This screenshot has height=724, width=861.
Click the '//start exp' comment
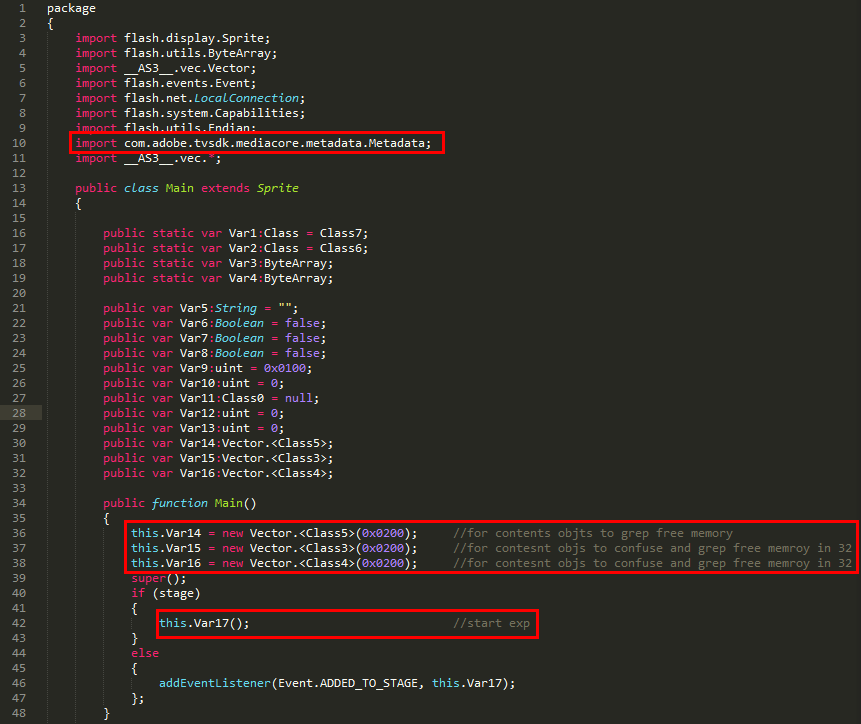(491, 623)
